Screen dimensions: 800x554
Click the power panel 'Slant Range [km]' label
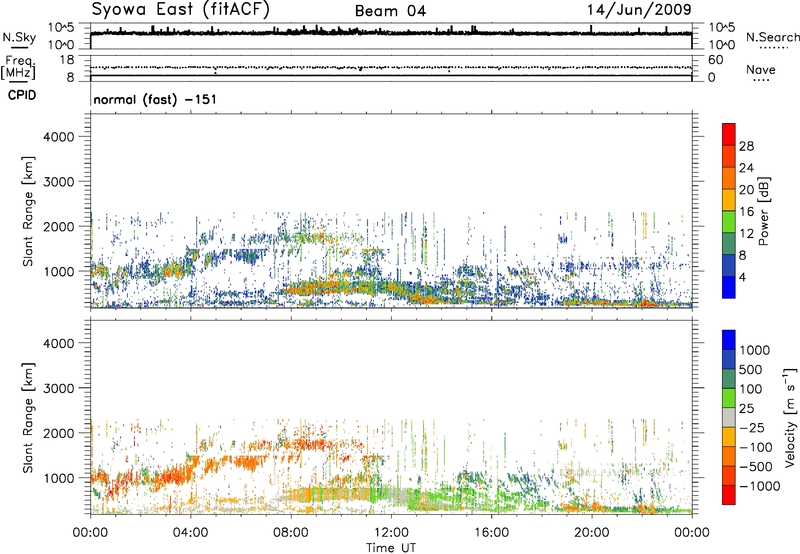pos(28,211)
